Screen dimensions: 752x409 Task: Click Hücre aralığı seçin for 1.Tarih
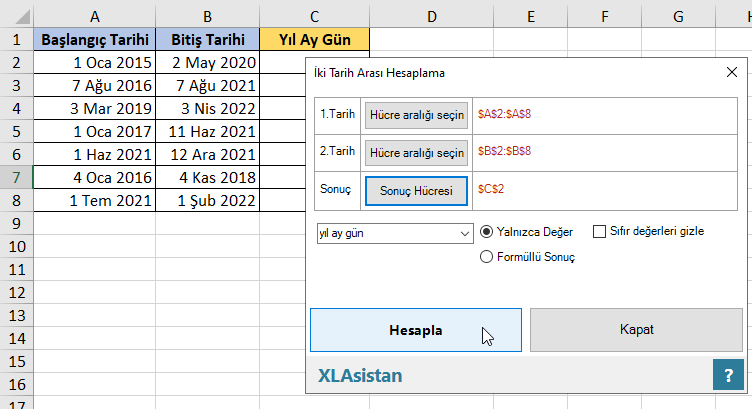pyautogui.click(x=416, y=115)
